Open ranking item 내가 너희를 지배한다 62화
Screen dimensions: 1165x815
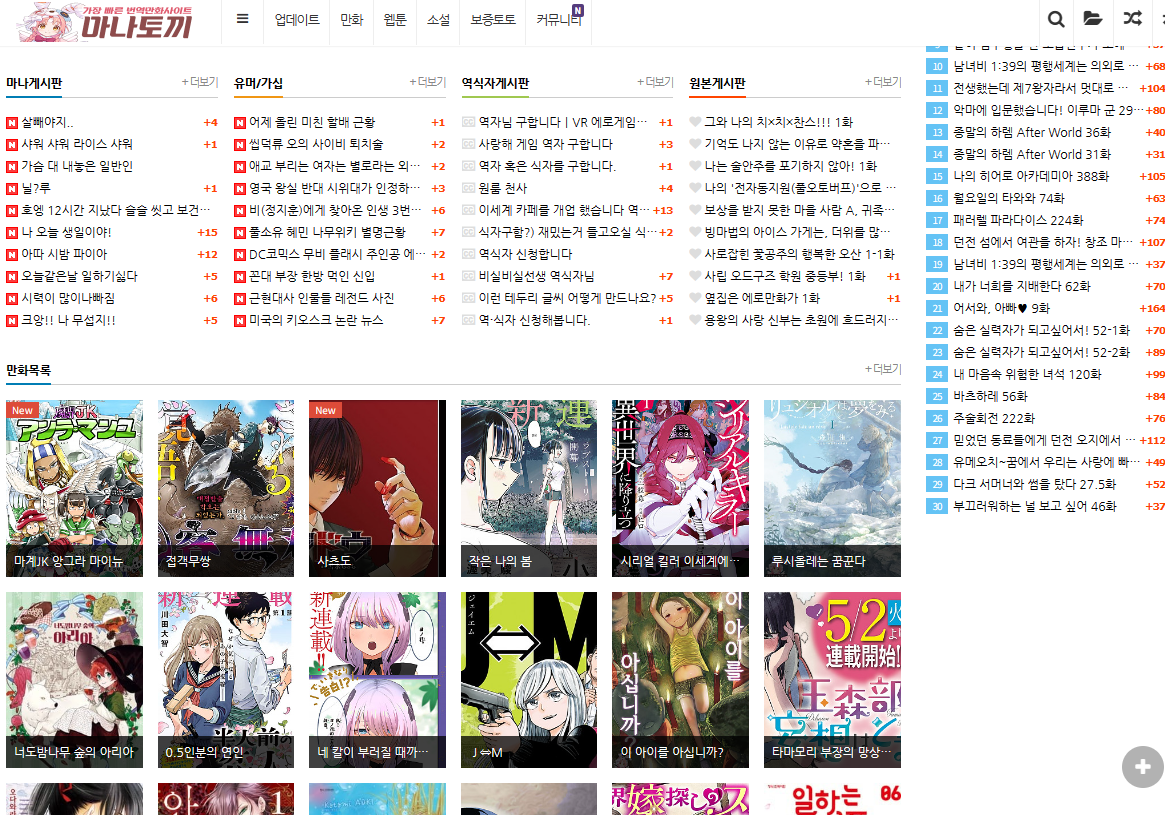1022,286
